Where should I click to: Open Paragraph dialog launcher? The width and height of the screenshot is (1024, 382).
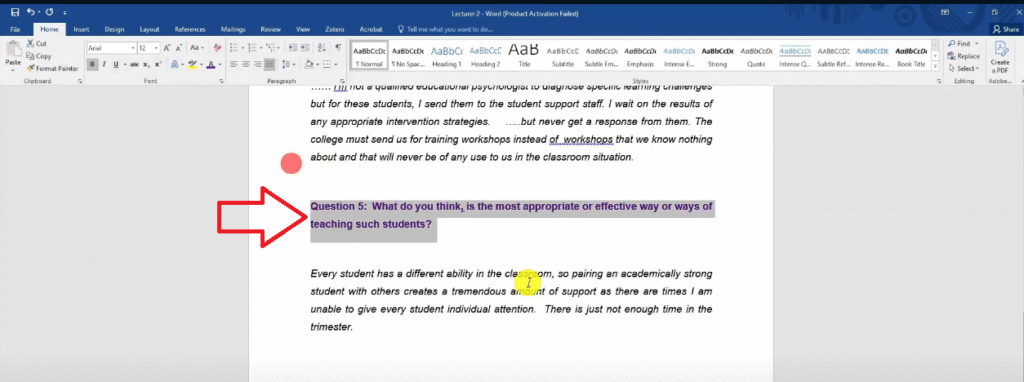[343, 81]
